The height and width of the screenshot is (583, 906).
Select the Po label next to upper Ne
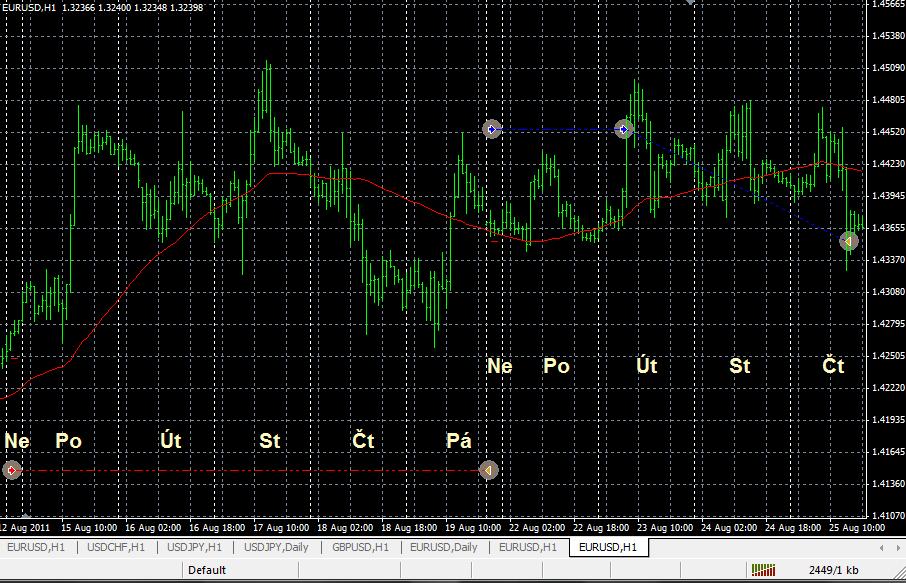click(x=556, y=366)
